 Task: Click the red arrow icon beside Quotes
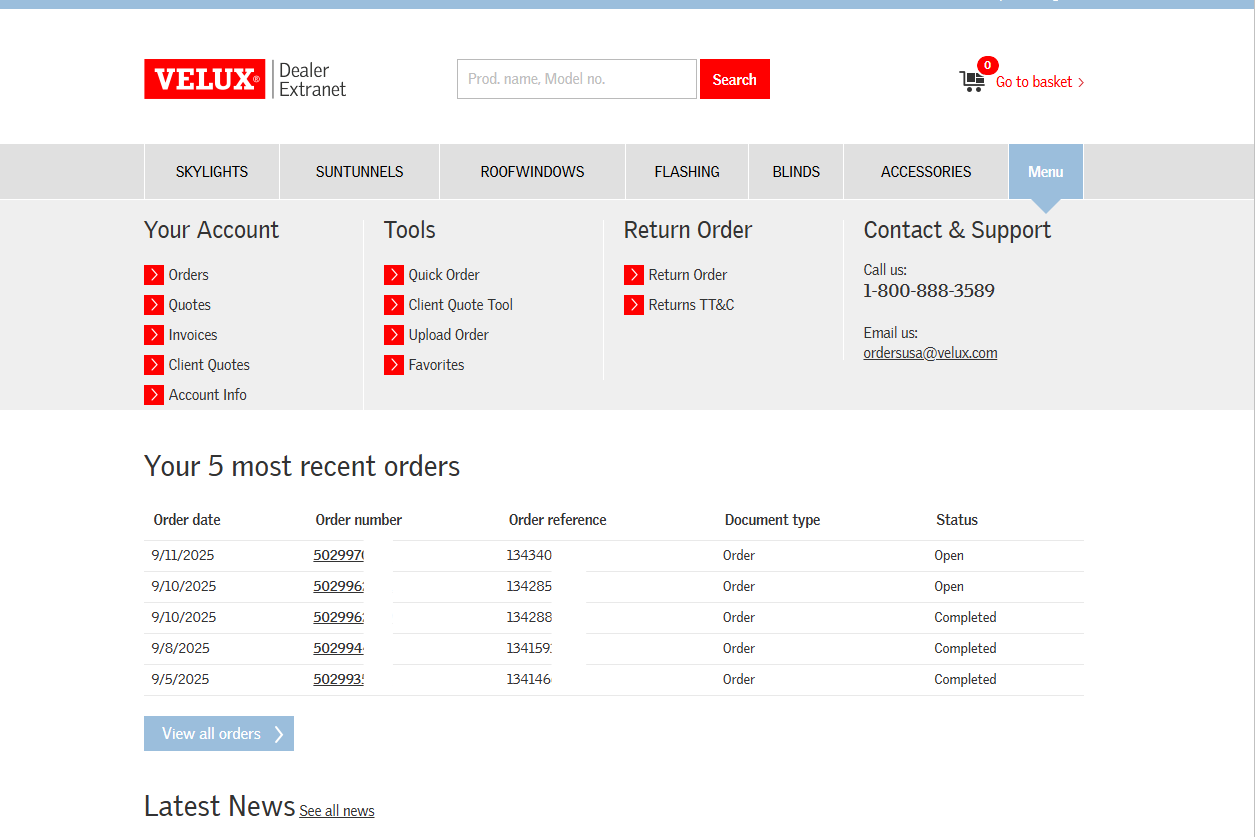(x=154, y=305)
